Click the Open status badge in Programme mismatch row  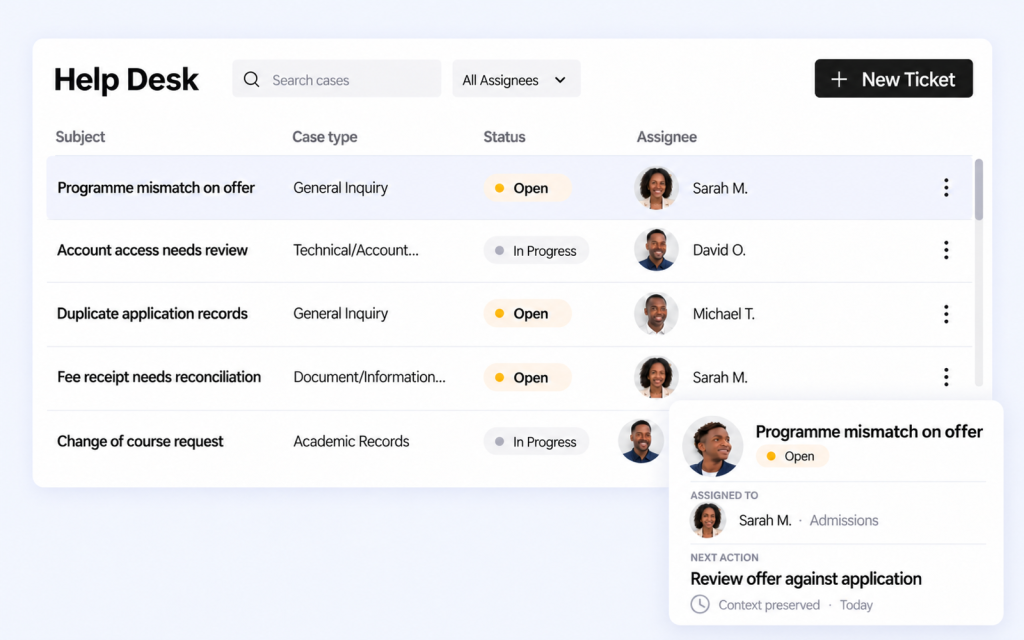(x=528, y=188)
